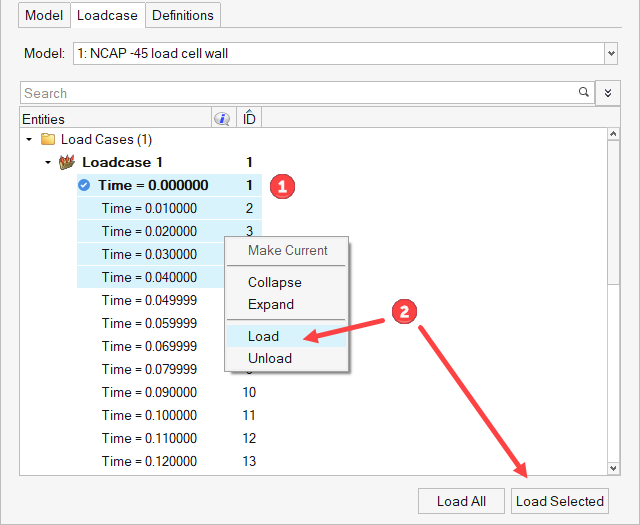Collapse the Loadcase 1 node
640x525 pixels.
pos(48,162)
